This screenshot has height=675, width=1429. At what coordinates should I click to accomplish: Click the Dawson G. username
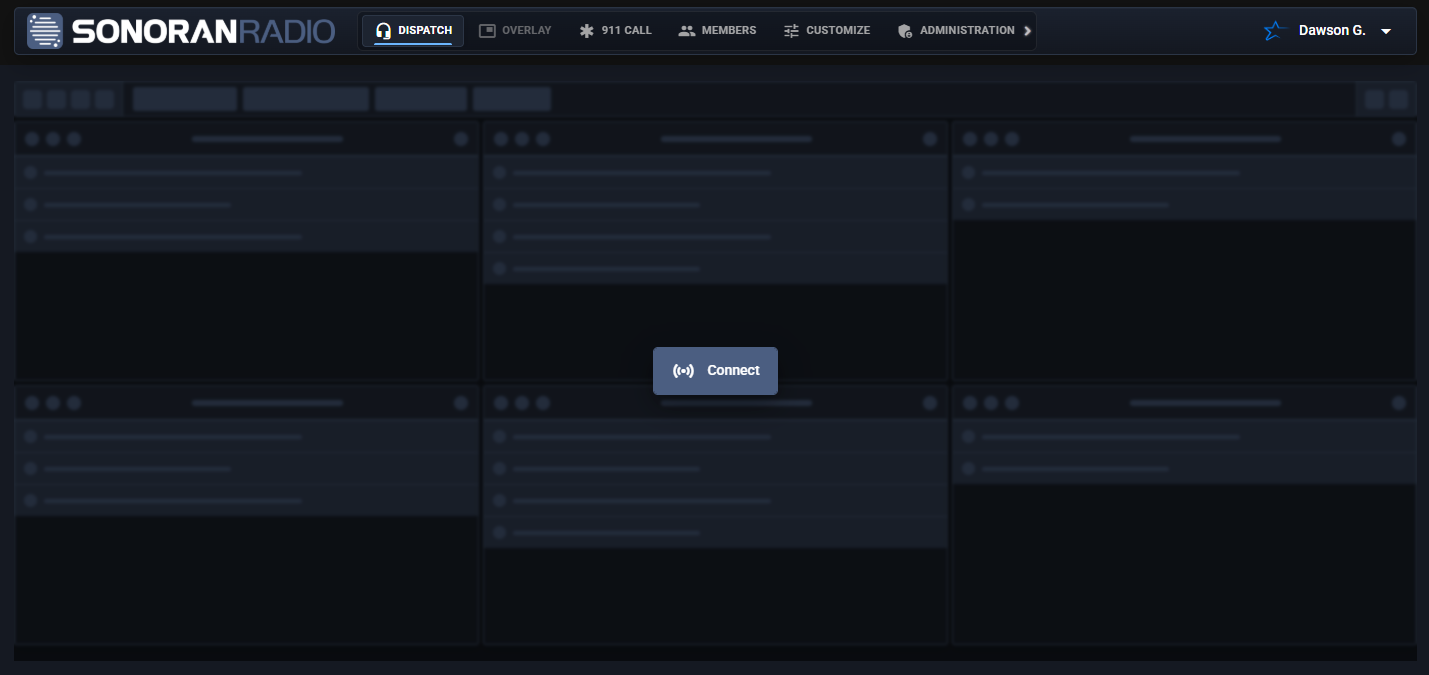[x=1332, y=31]
